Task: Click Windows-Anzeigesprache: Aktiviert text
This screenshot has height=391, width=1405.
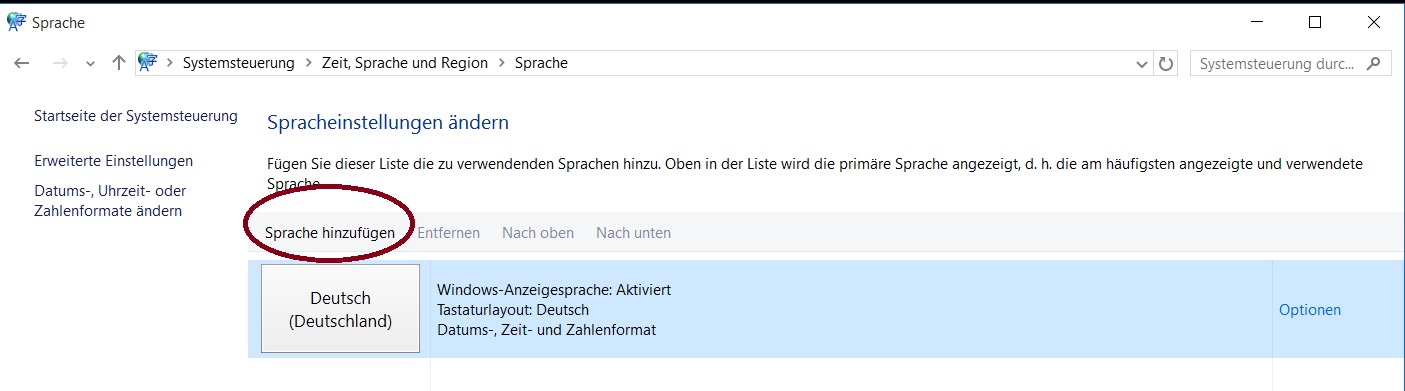Action: pos(554,290)
